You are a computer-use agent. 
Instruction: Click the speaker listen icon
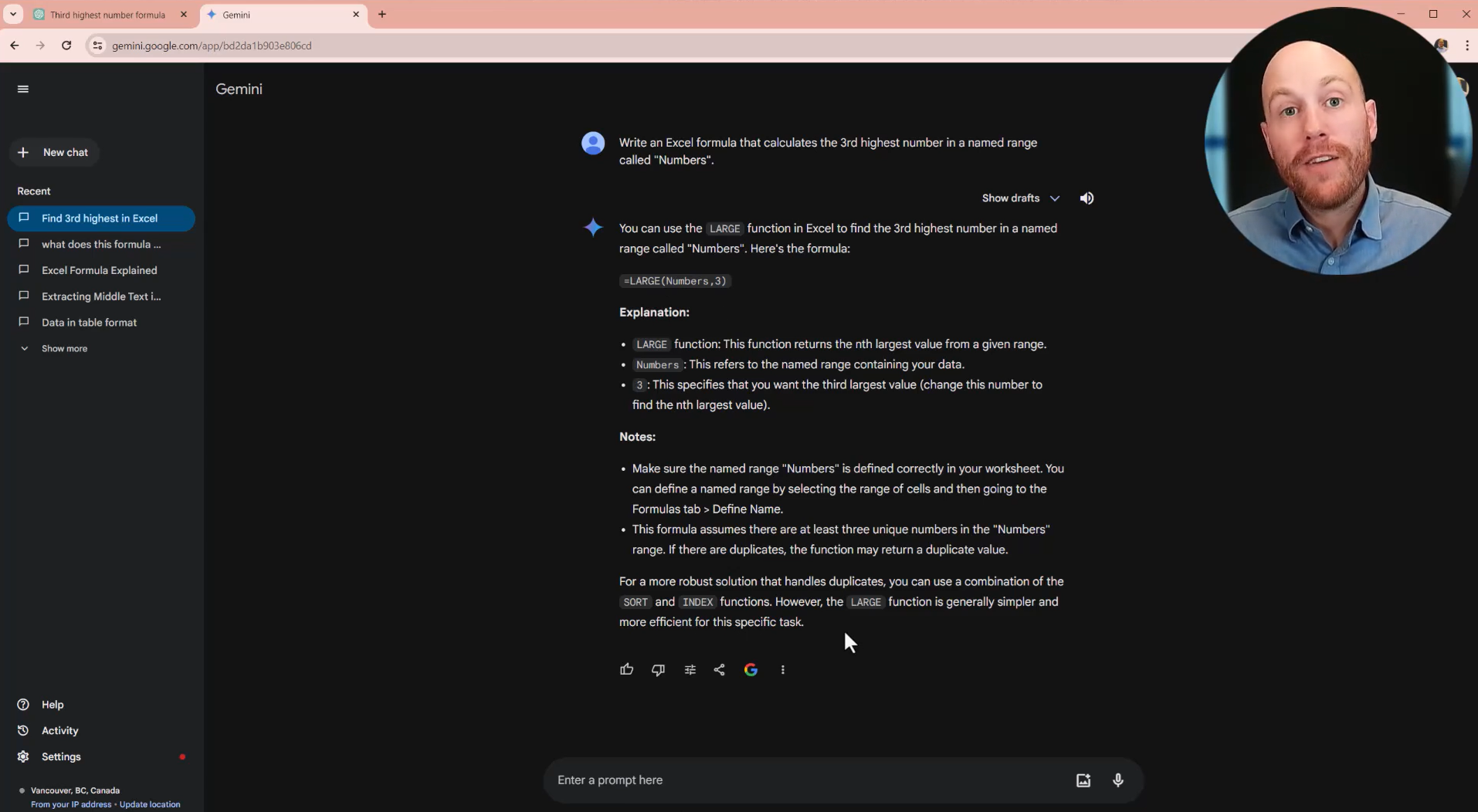point(1086,198)
